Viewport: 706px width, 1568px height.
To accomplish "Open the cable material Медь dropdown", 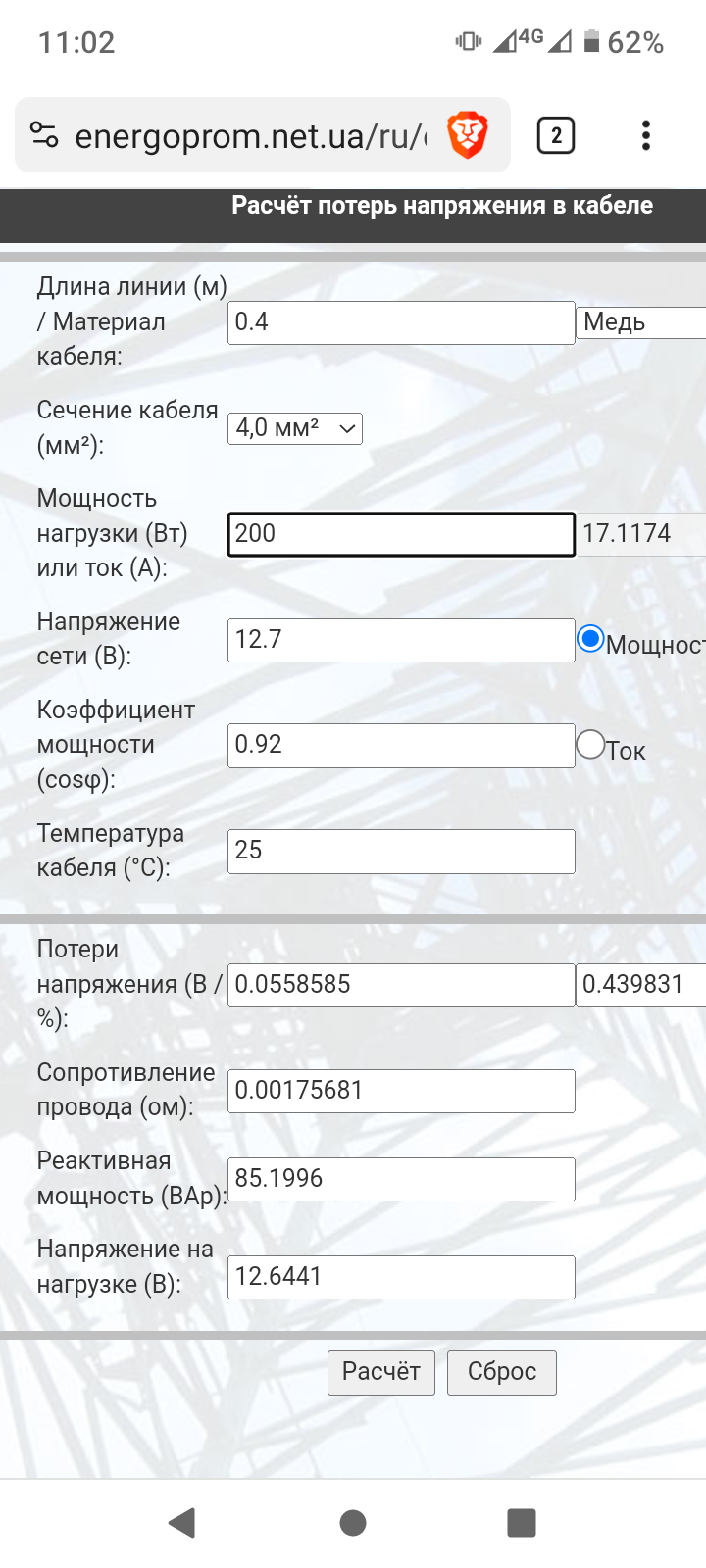I will [641, 322].
